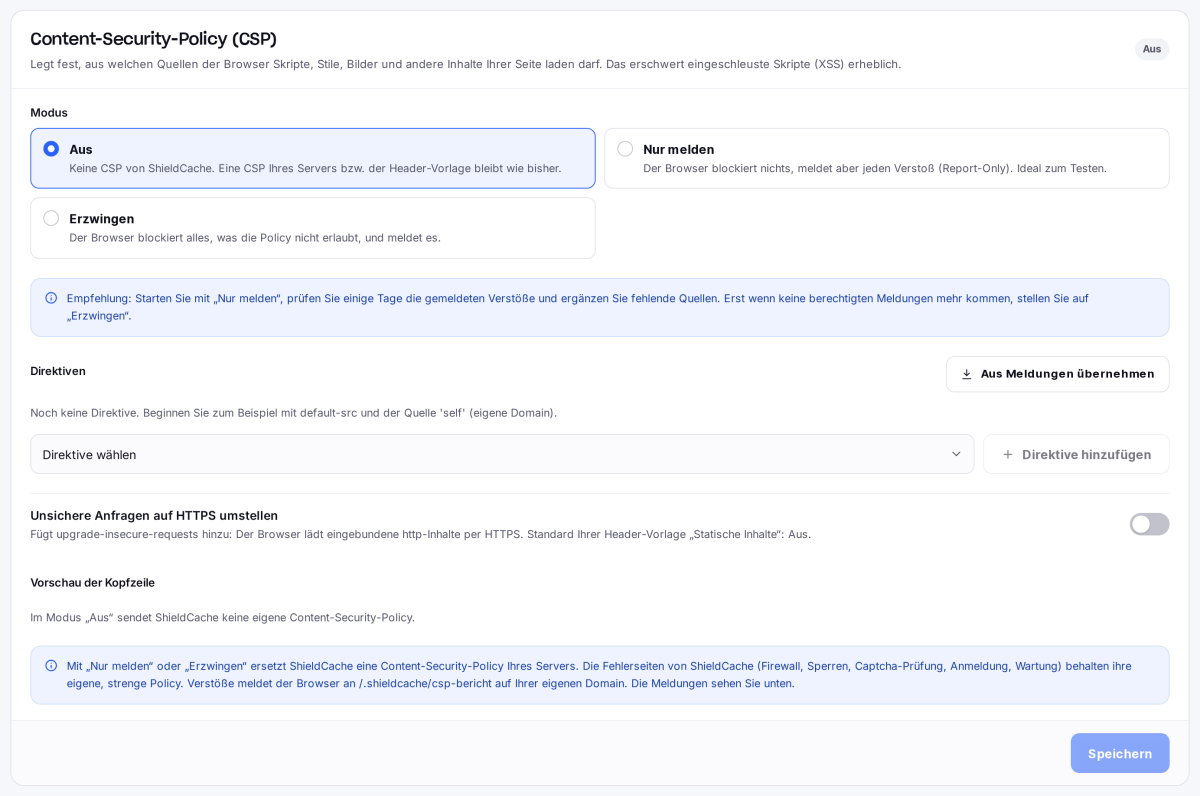Click the "Unsichere Anfragen auf HTTPS umstellen" label
This screenshot has height=796, width=1200.
click(x=154, y=515)
